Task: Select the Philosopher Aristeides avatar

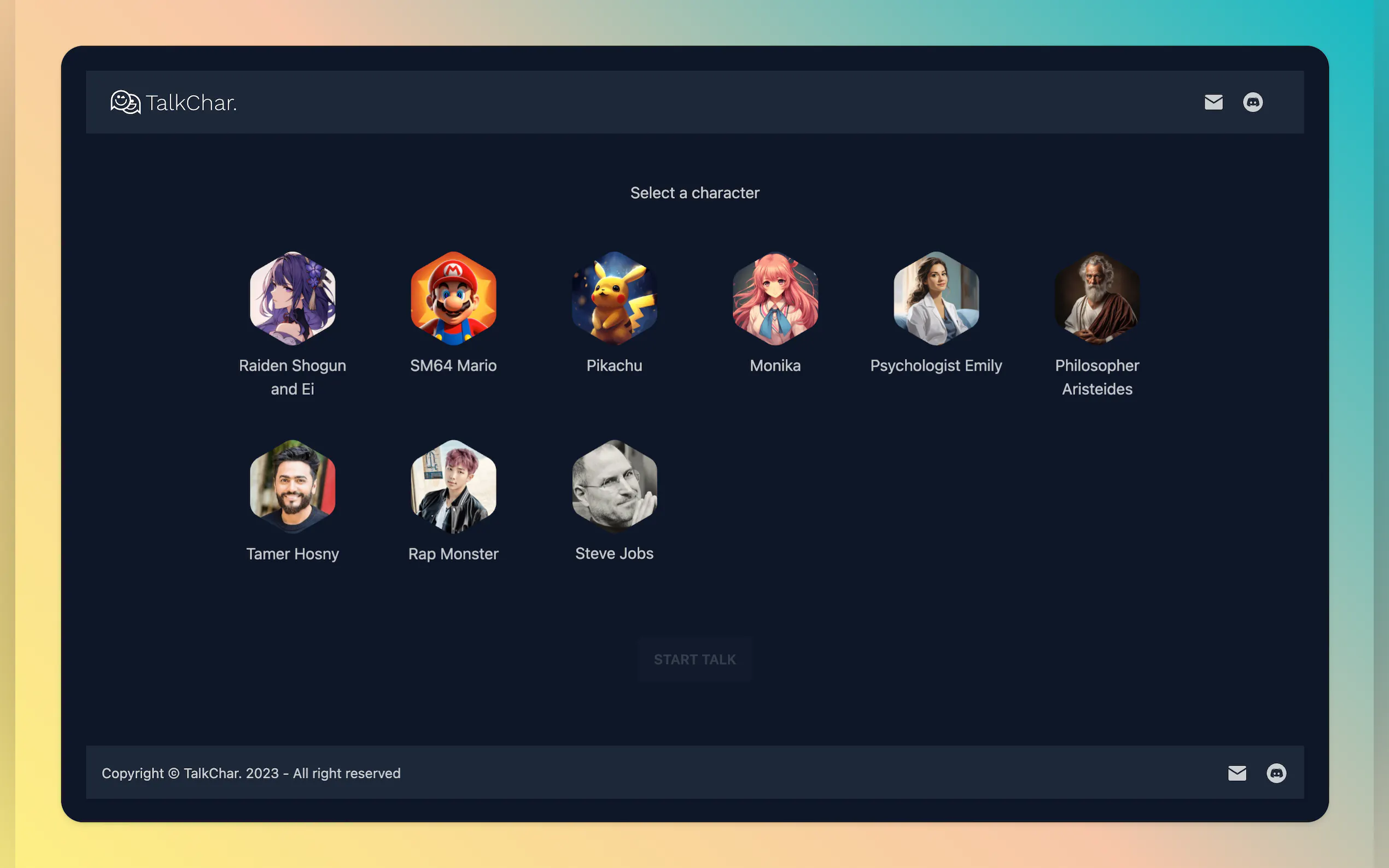Action: tap(1097, 298)
